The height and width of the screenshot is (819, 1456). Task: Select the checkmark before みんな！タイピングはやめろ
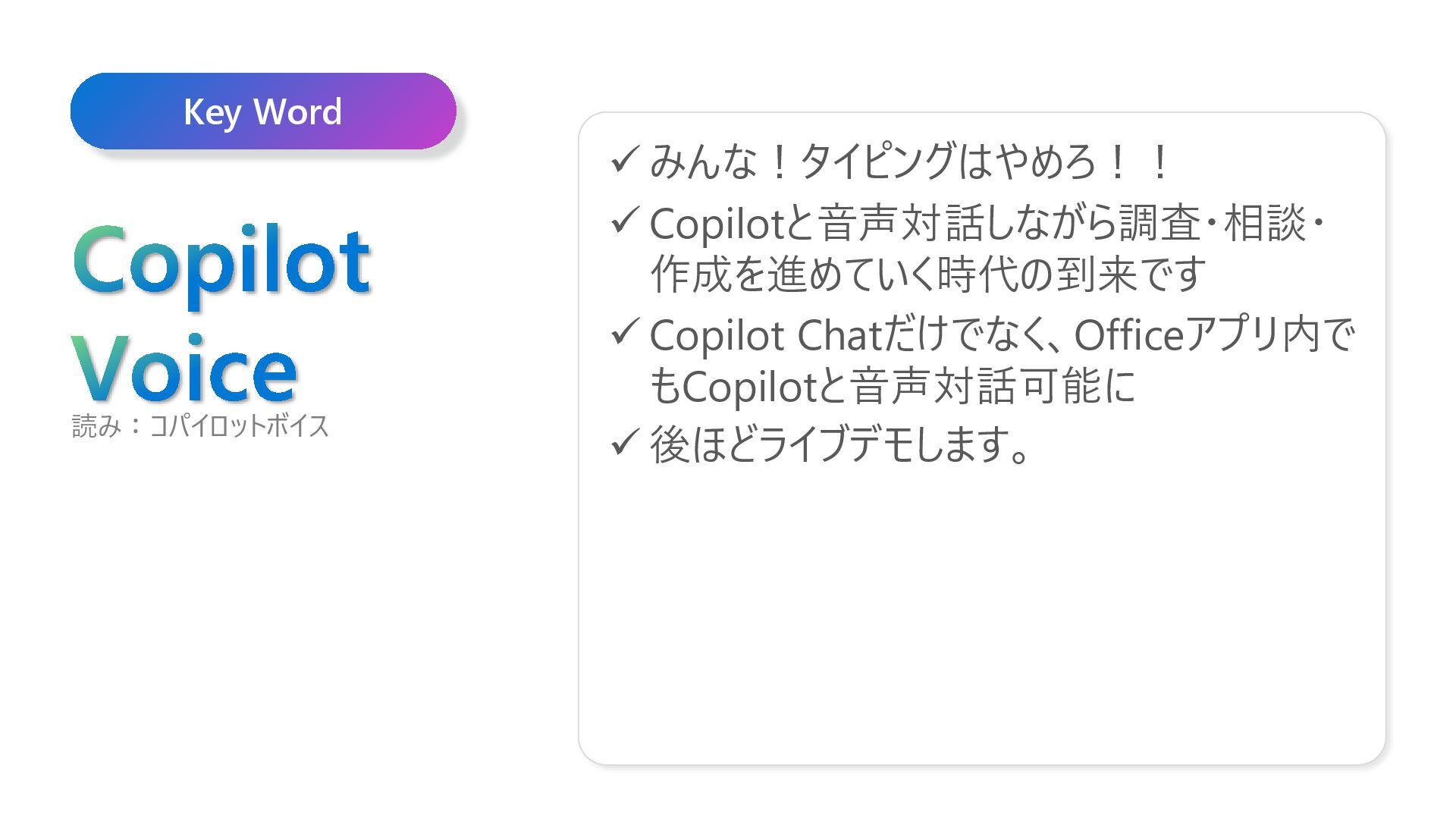[x=624, y=160]
